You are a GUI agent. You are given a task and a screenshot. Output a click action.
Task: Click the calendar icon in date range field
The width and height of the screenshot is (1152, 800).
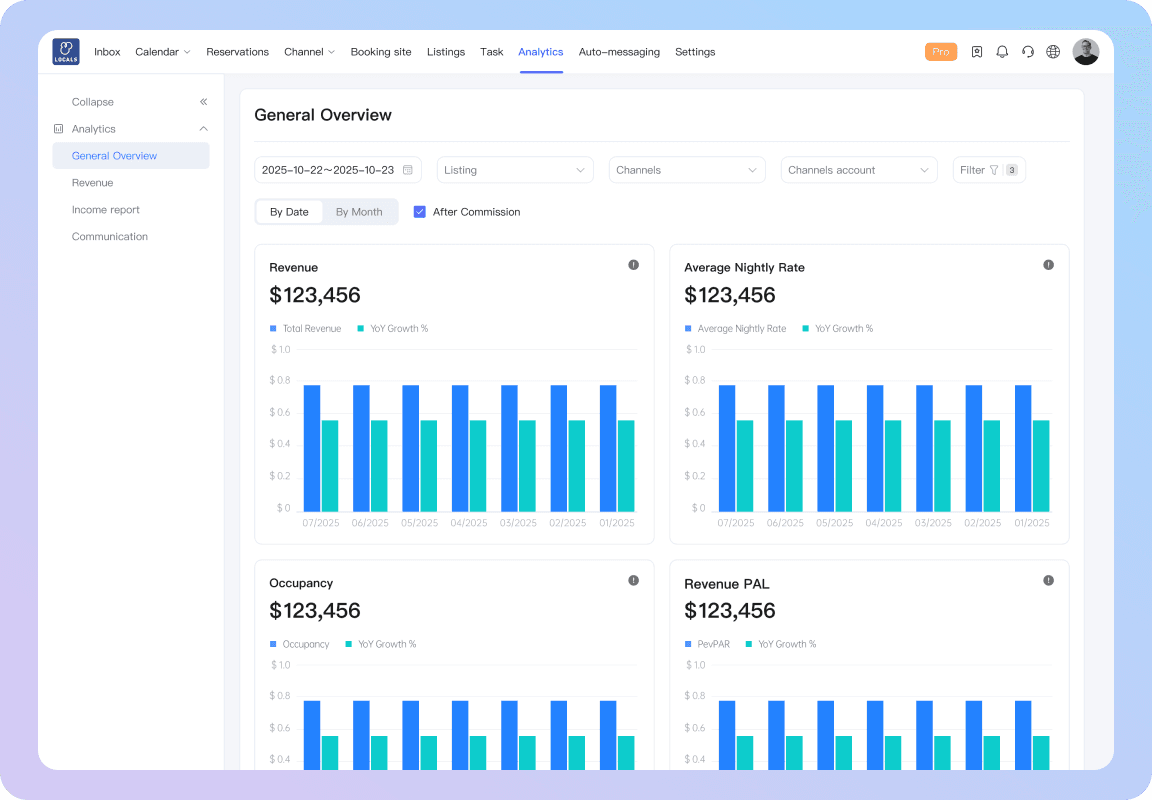point(408,170)
